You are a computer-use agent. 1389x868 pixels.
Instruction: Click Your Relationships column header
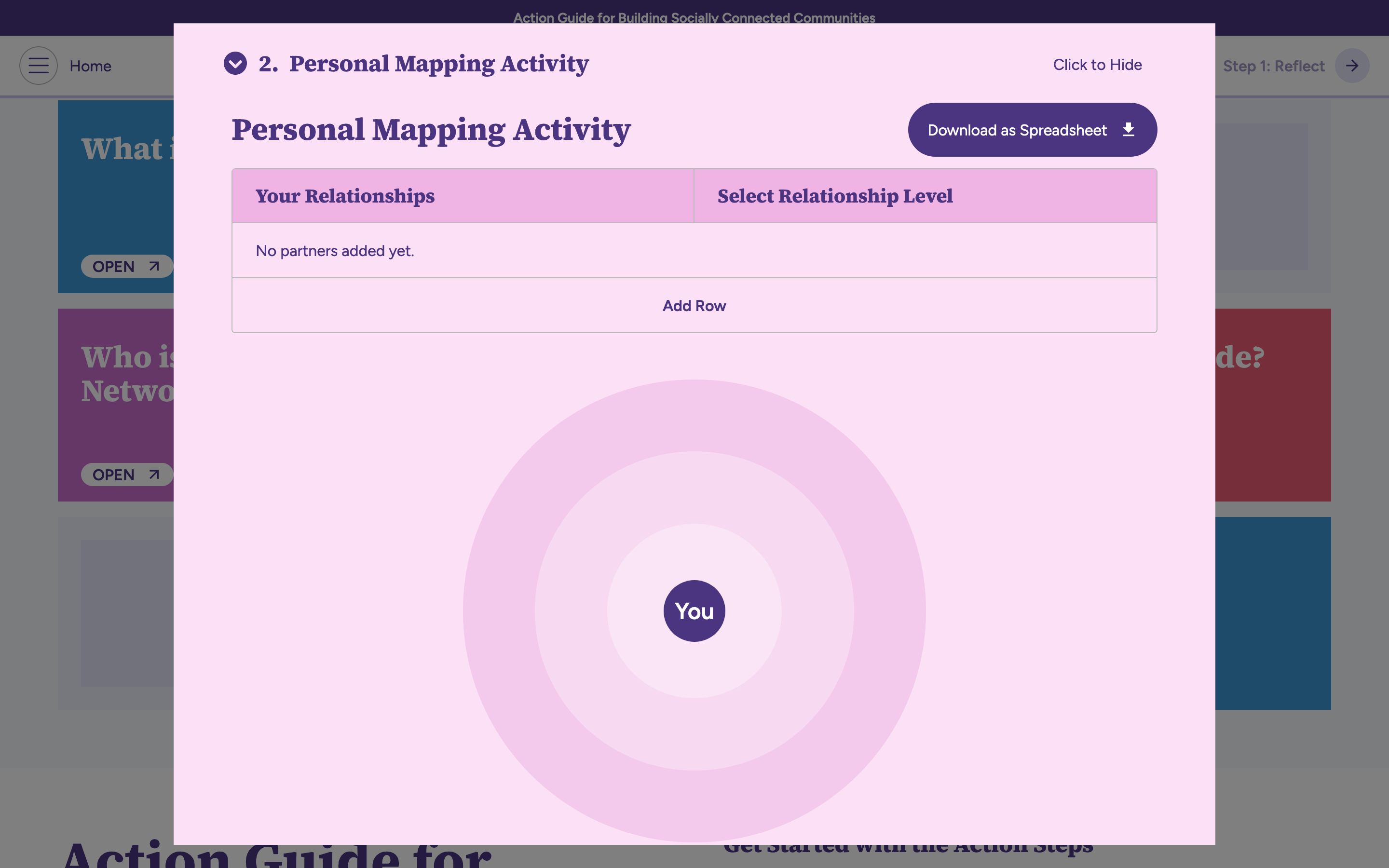pyautogui.click(x=345, y=196)
